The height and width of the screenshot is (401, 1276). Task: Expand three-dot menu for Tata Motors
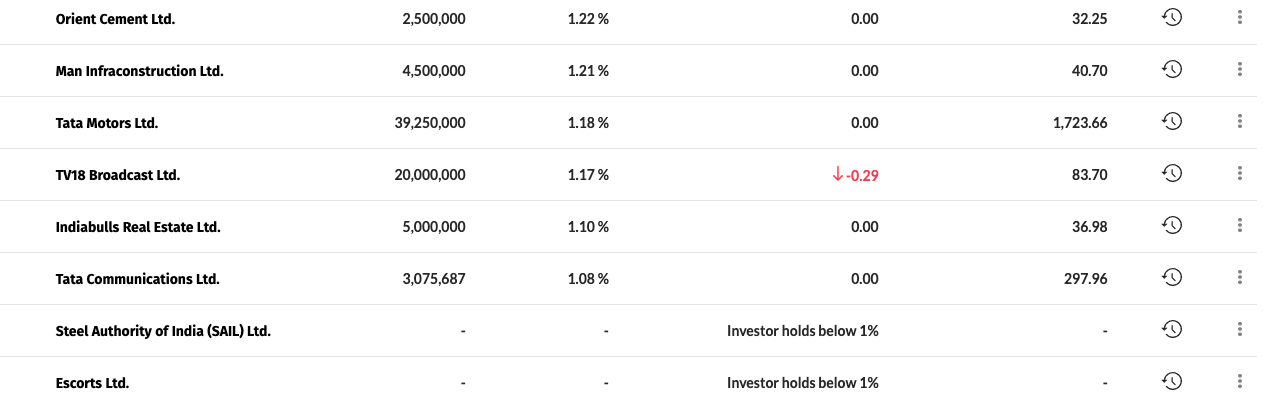coord(1239,121)
